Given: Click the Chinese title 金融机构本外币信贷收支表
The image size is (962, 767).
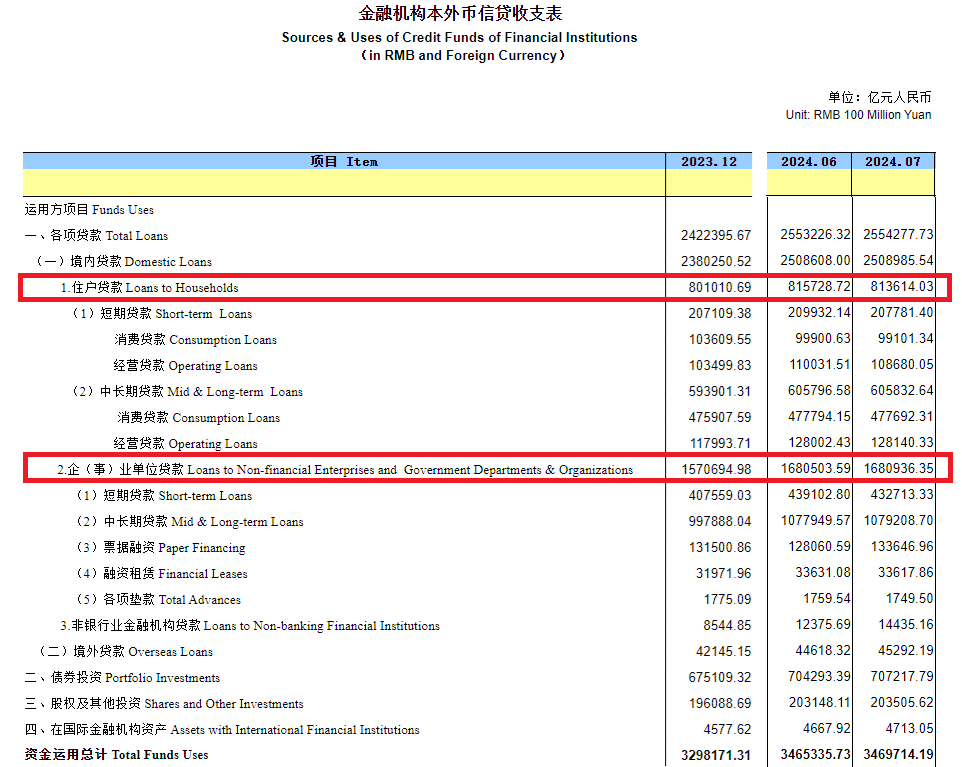Looking at the screenshot, I should (x=460, y=13).
